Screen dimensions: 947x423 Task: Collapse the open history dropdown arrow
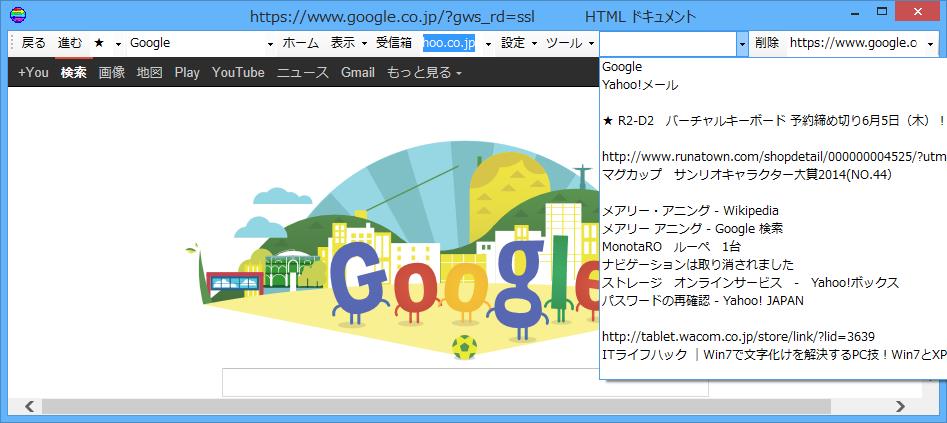click(742, 44)
